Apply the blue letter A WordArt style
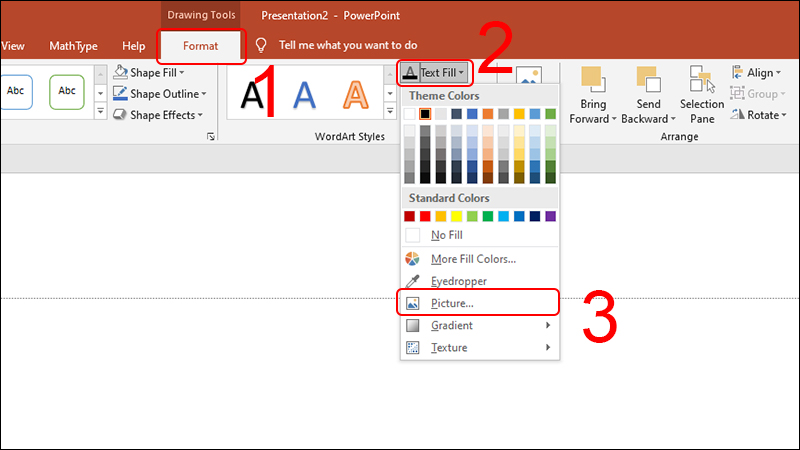Screen dimensions: 800x450 tap(304, 95)
